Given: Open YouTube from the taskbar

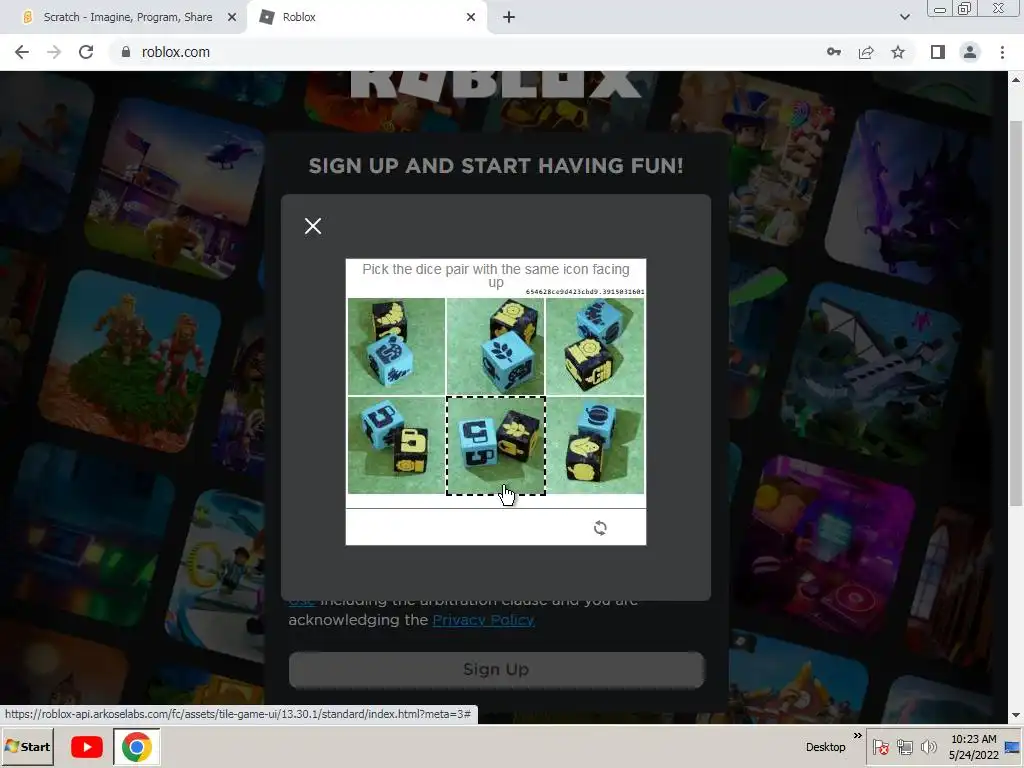Looking at the screenshot, I should pyautogui.click(x=87, y=746).
